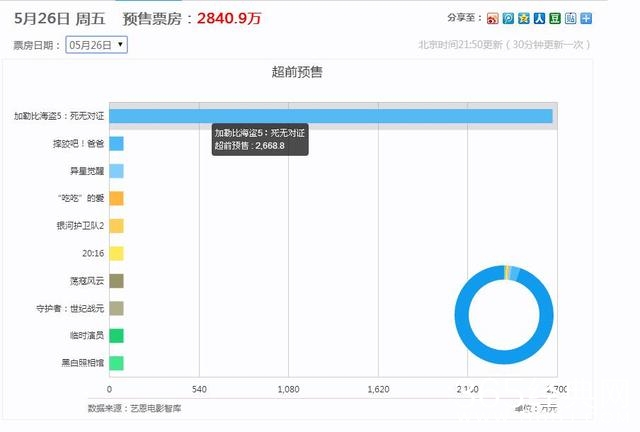The width and height of the screenshot is (640, 432).
Task: Select the 临时演员 green bar
Action: 116,335
